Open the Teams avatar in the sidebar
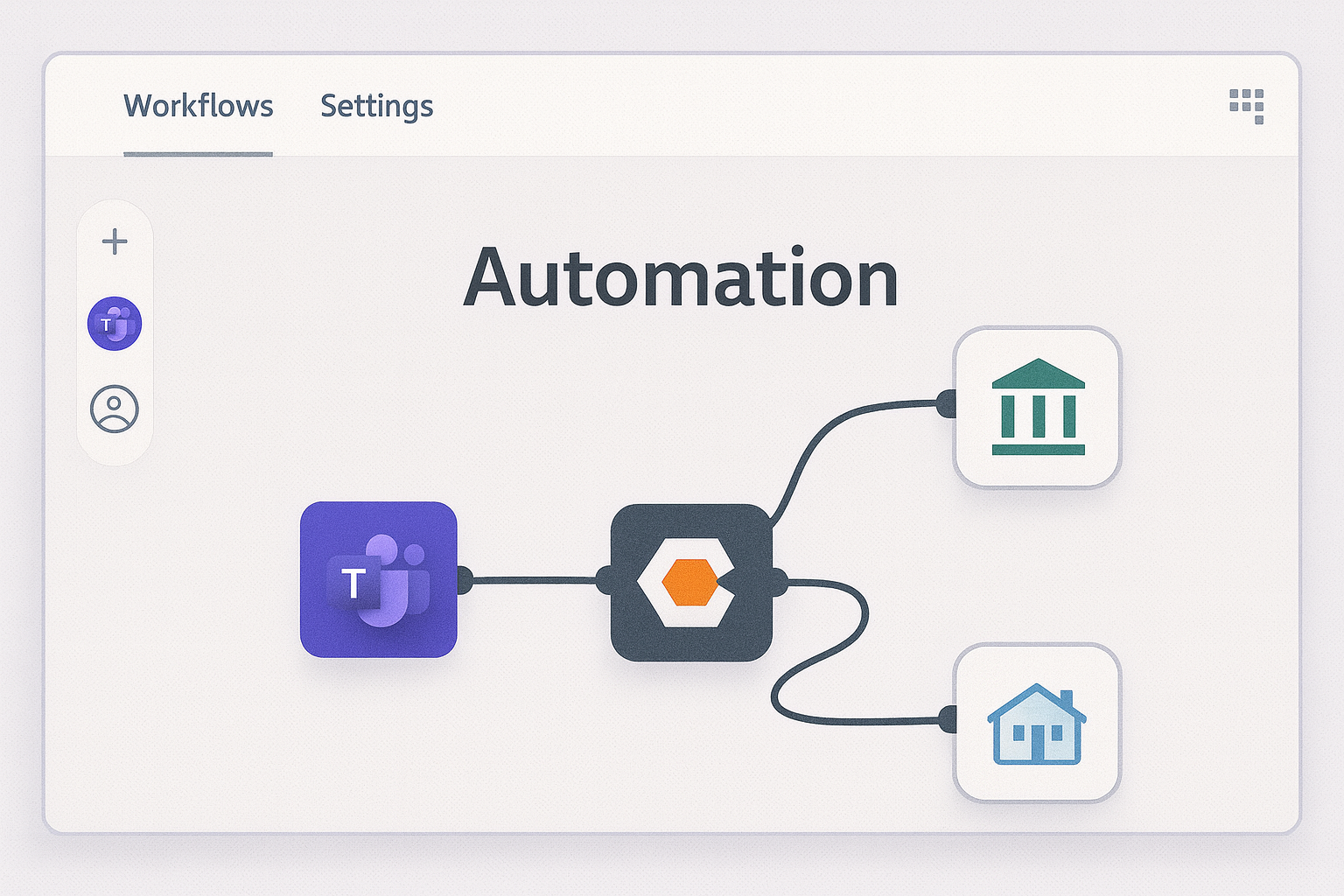Image resolution: width=1344 pixels, height=896 pixels. (x=114, y=323)
